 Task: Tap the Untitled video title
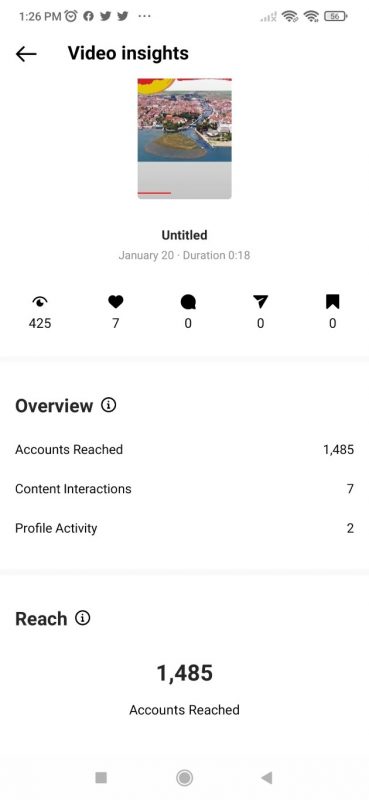184,235
